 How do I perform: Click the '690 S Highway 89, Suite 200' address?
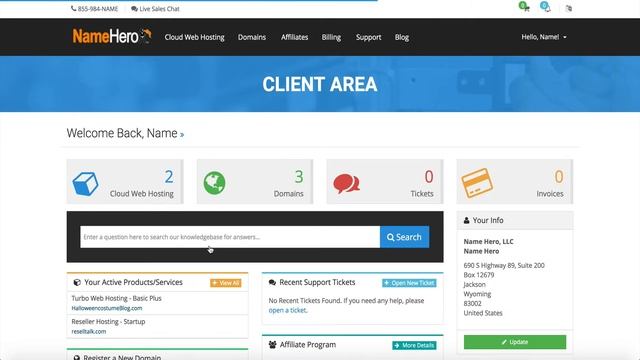[504, 265]
